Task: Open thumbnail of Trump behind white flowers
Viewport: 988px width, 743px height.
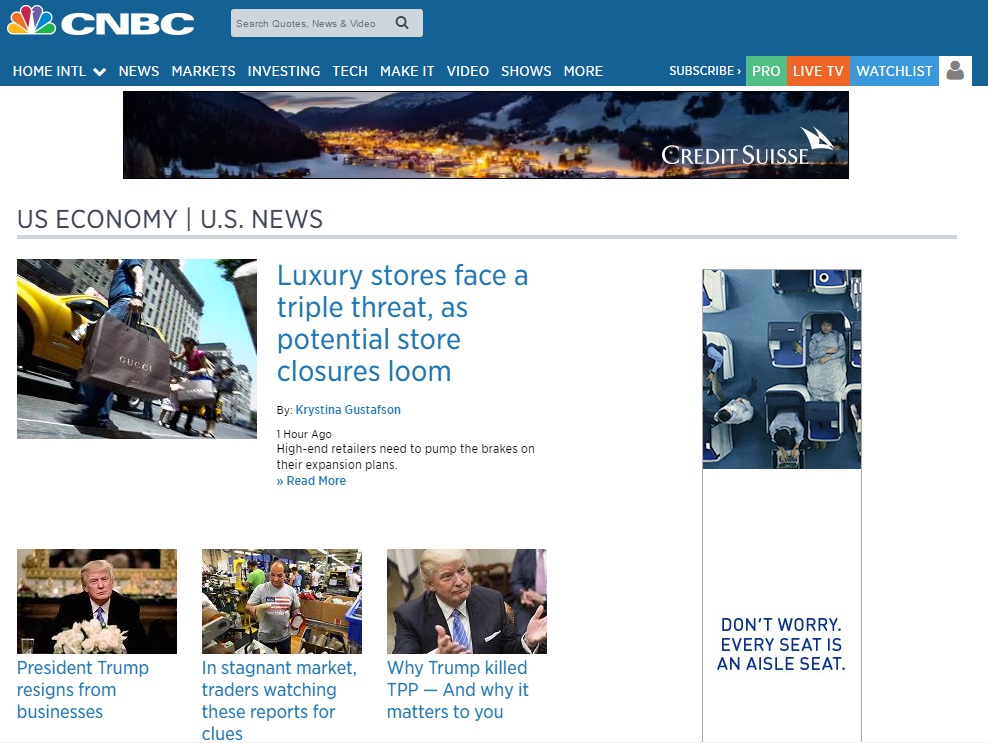Action: coord(97,601)
